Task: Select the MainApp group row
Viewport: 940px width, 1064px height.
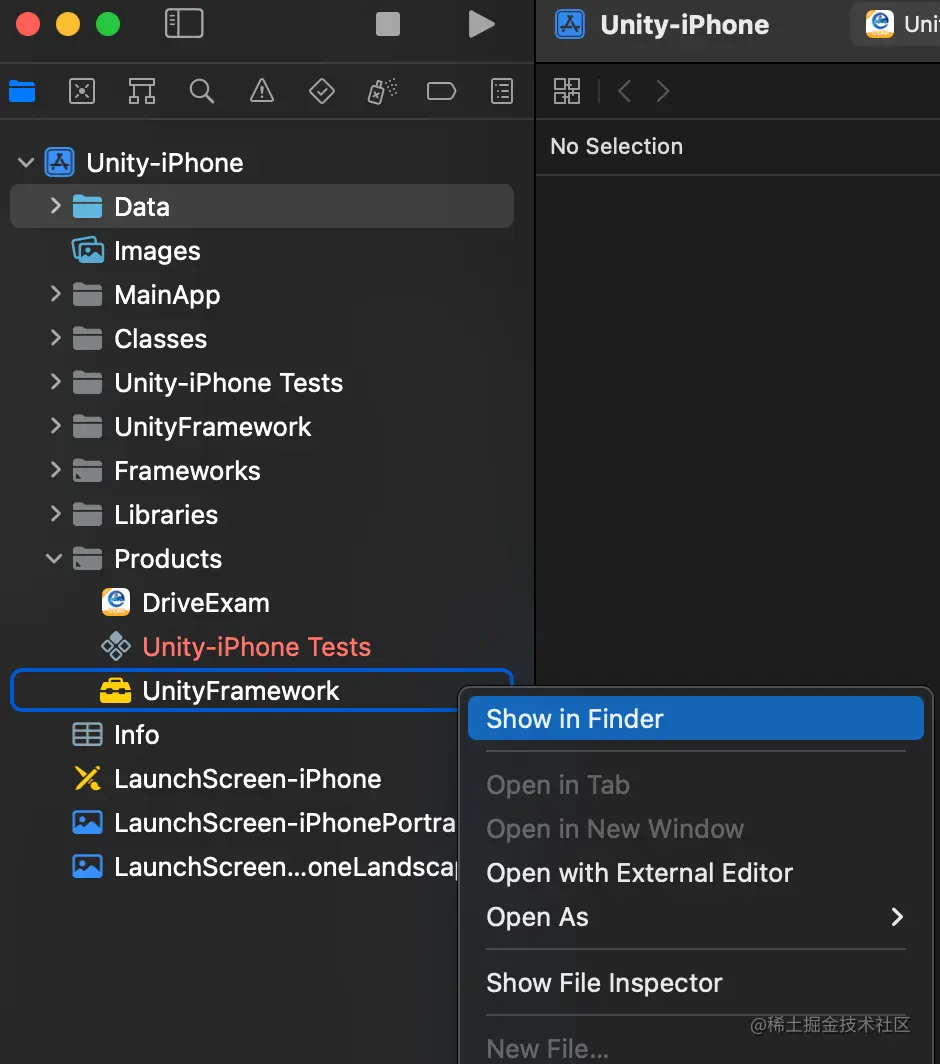Action: point(262,294)
